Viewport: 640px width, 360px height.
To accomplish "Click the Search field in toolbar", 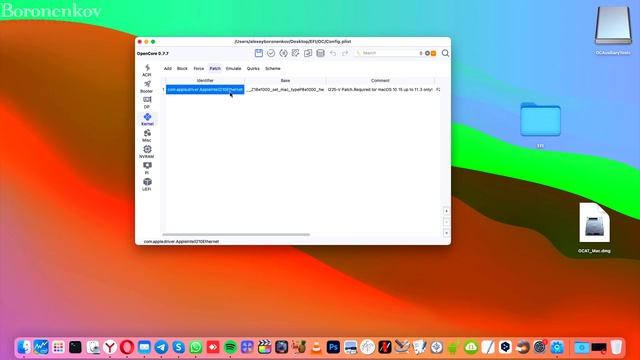I will click(388, 53).
